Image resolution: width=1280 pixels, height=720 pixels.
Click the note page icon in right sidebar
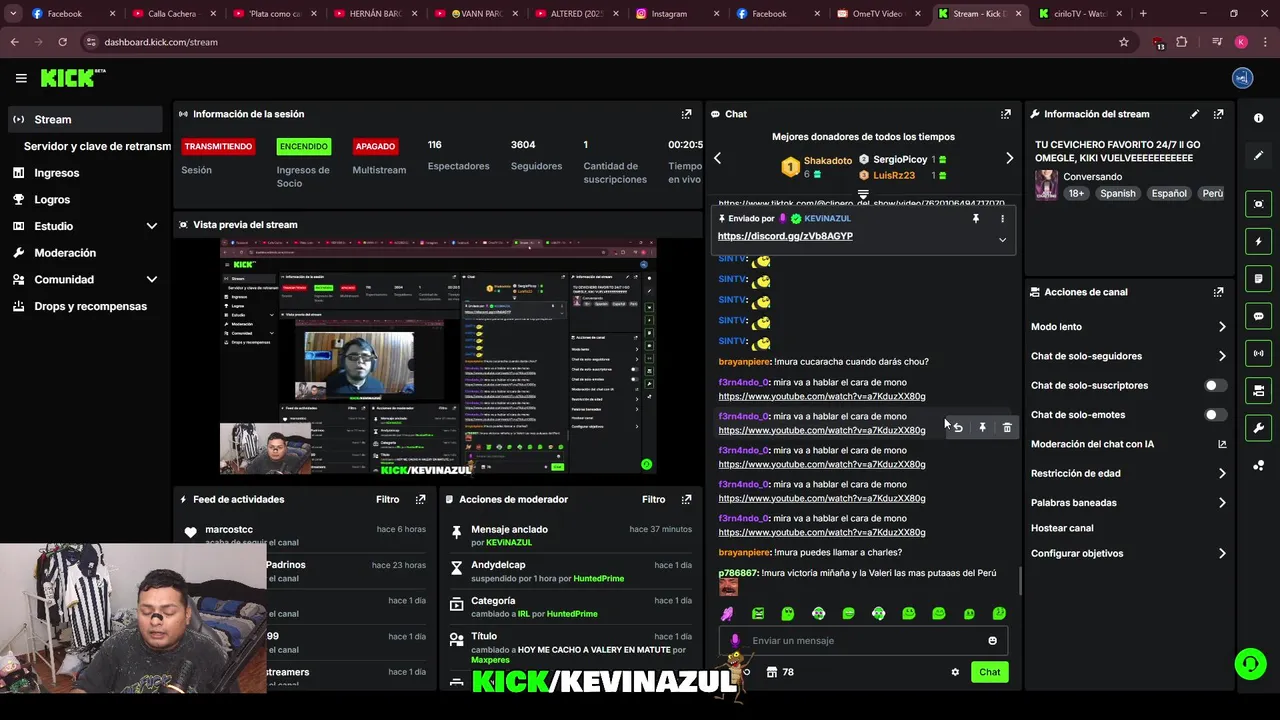click(1258, 278)
